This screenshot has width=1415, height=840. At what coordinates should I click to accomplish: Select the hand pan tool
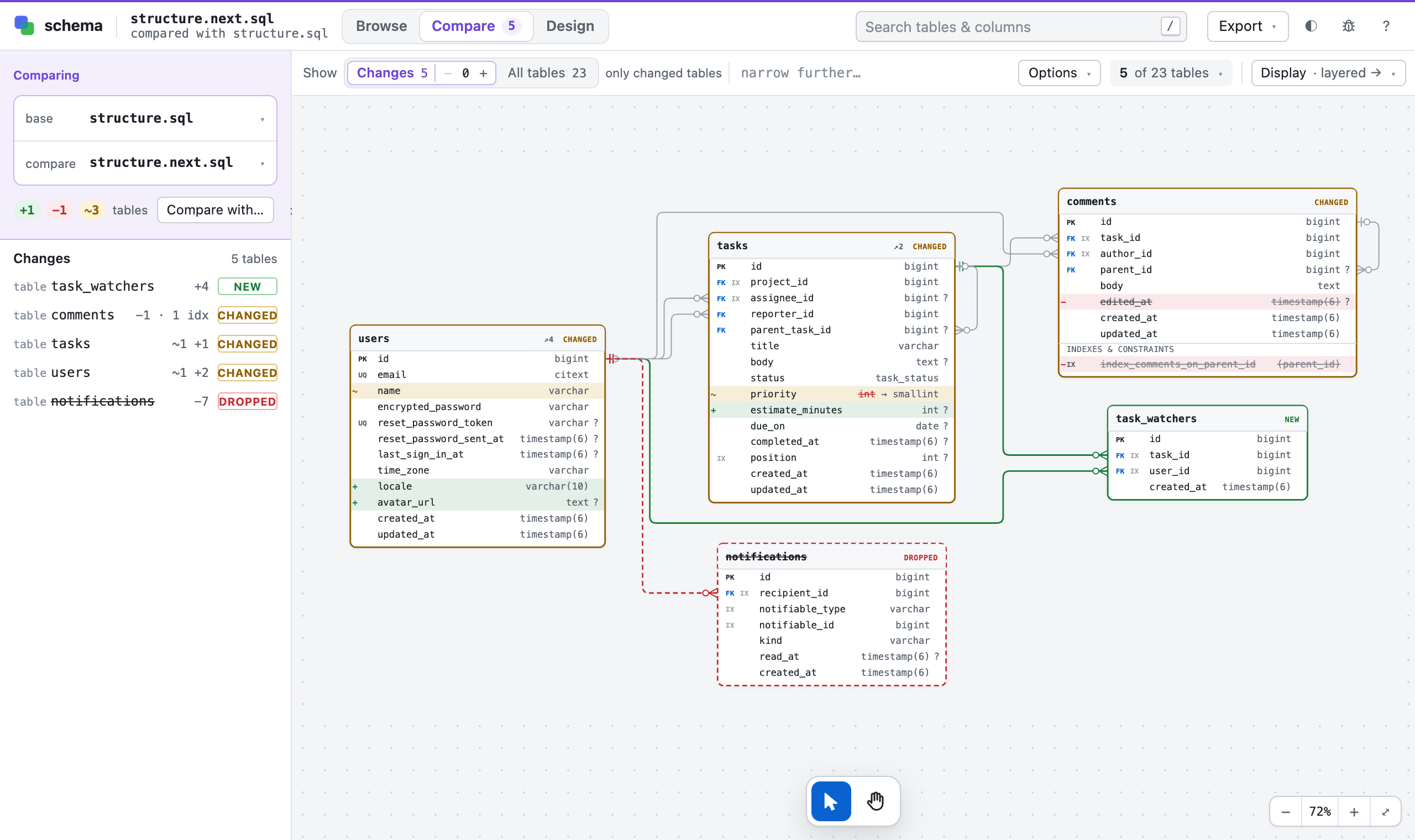[876, 801]
